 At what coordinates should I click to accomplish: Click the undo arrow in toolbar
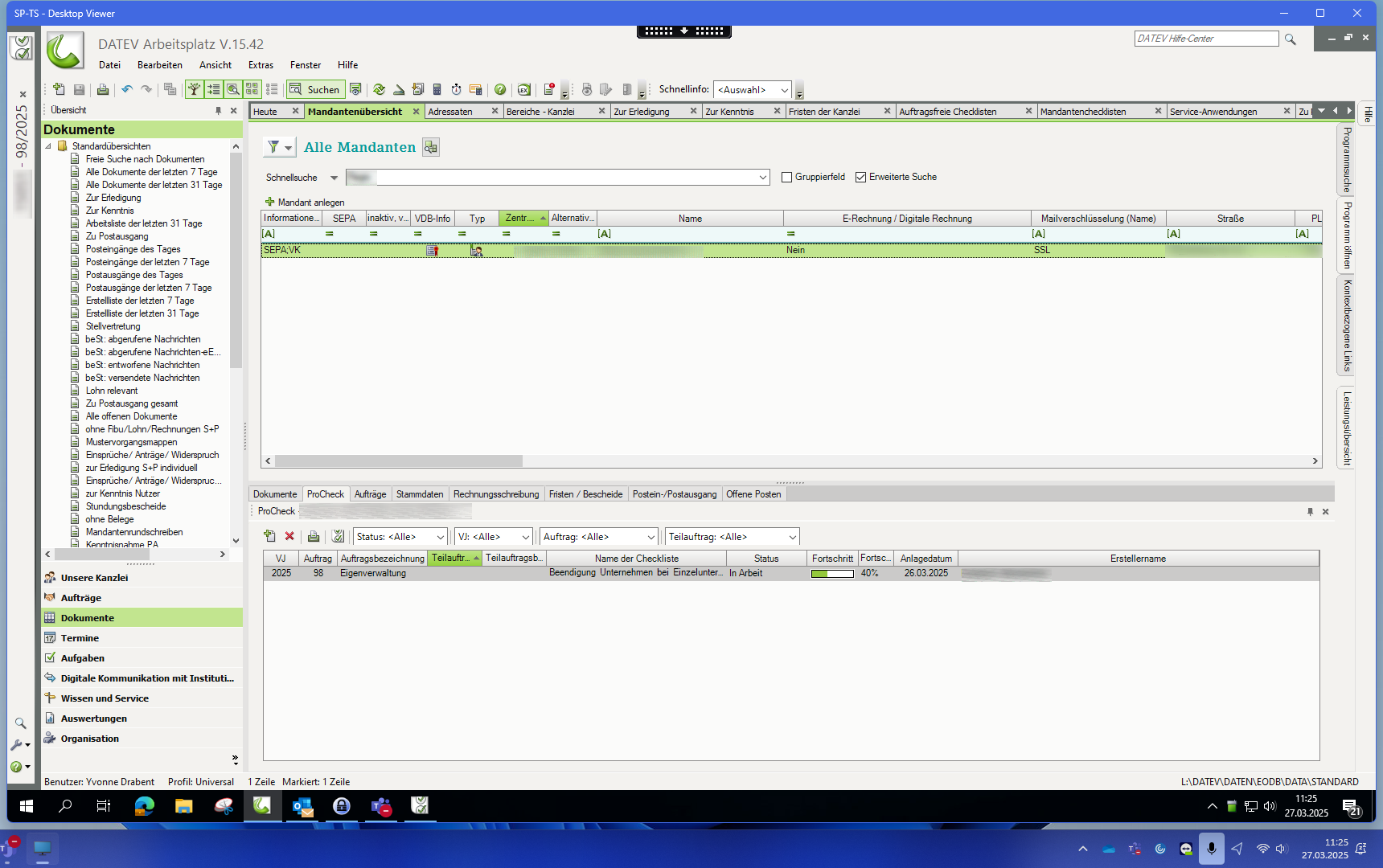(x=127, y=90)
